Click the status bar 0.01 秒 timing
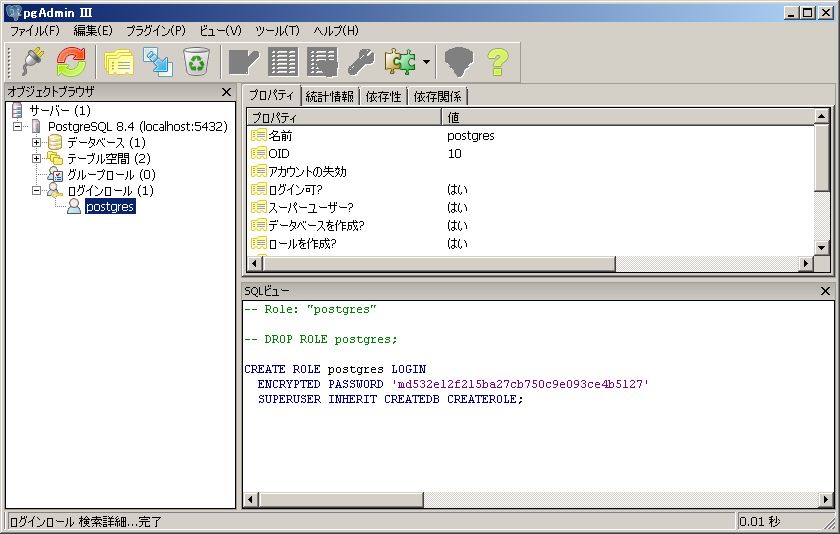 pos(760,521)
